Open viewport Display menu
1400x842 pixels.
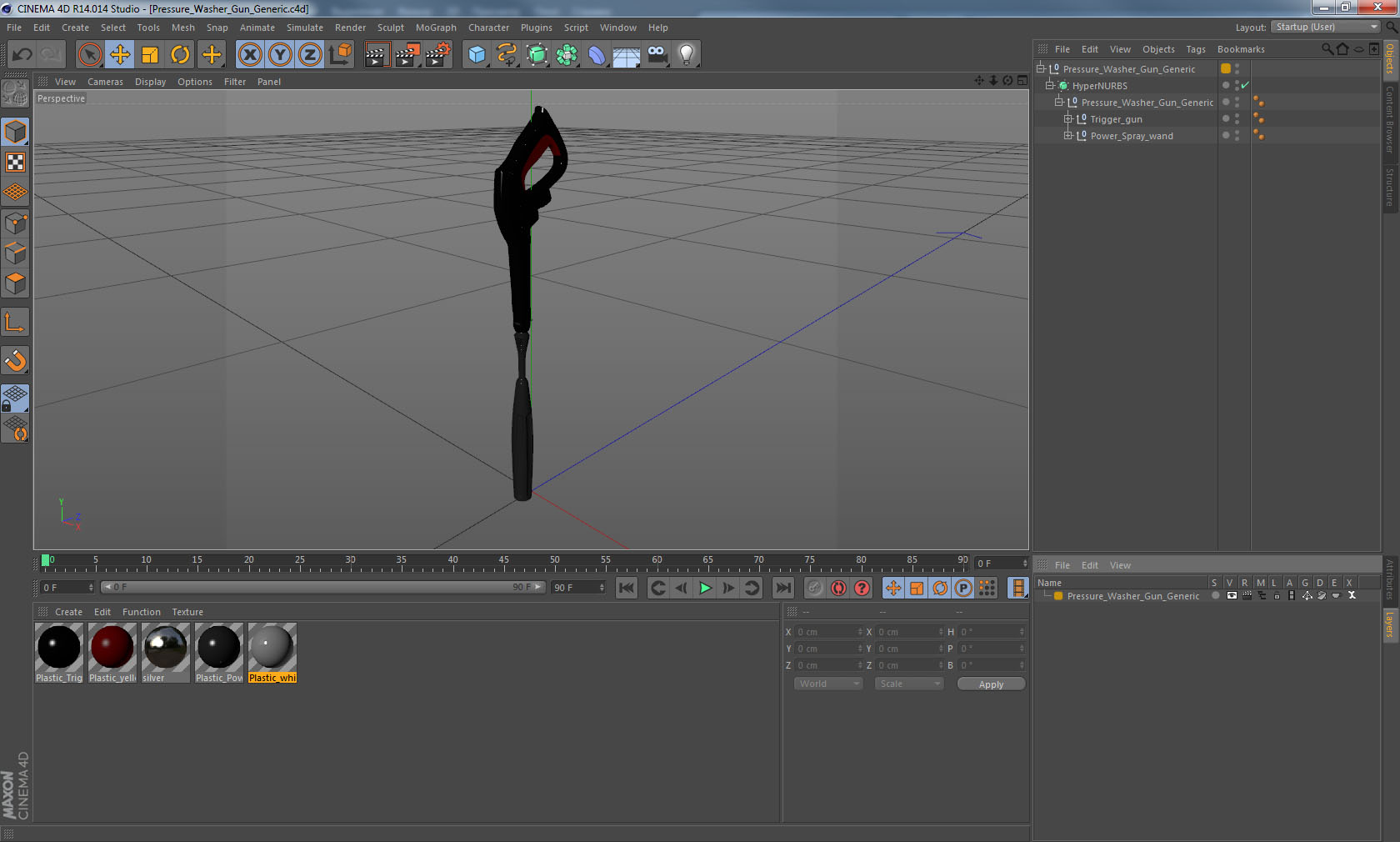point(150,82)
